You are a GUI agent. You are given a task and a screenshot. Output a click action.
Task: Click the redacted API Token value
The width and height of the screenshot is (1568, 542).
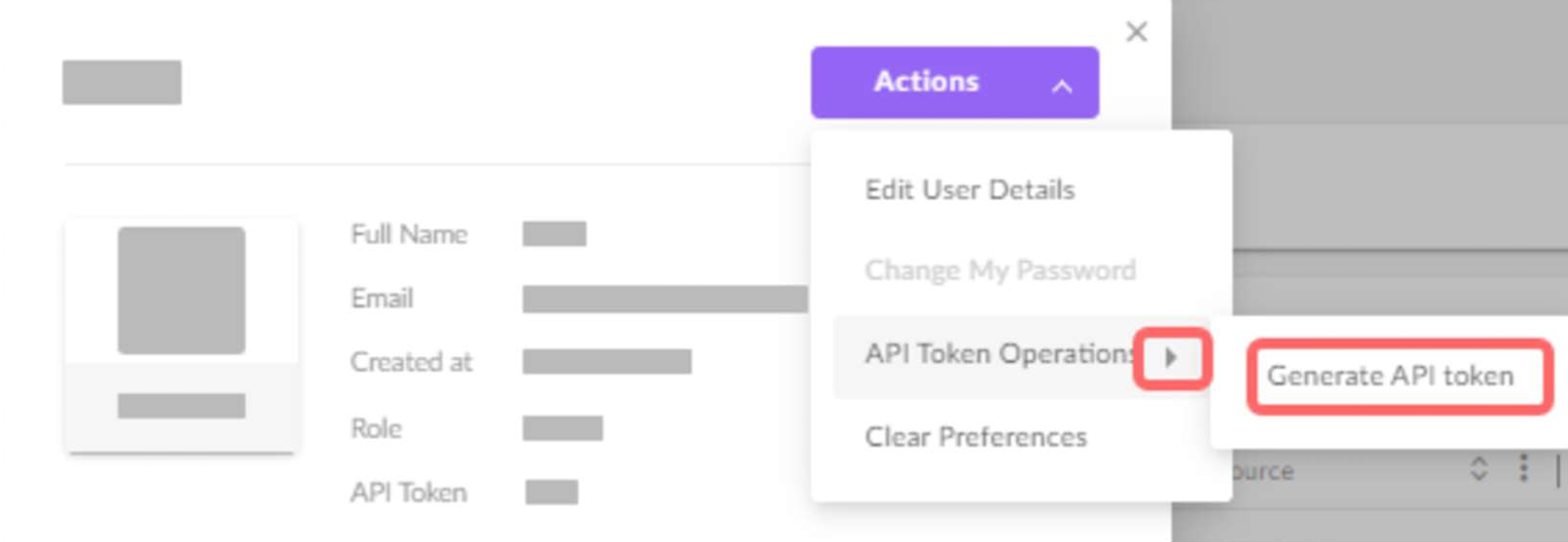pos(552,492)
